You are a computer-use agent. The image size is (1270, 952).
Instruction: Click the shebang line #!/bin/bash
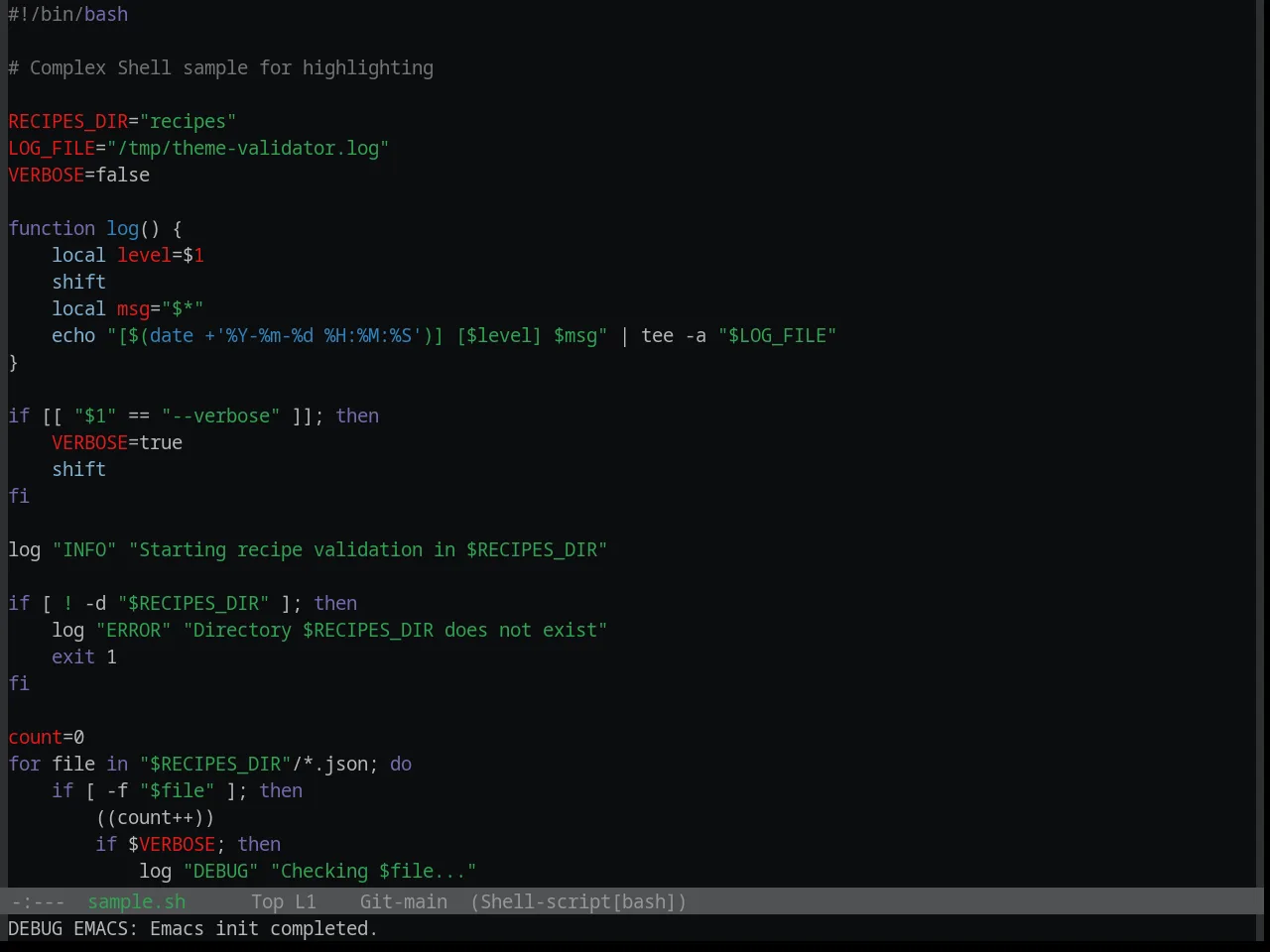click(x=68, y=14)
